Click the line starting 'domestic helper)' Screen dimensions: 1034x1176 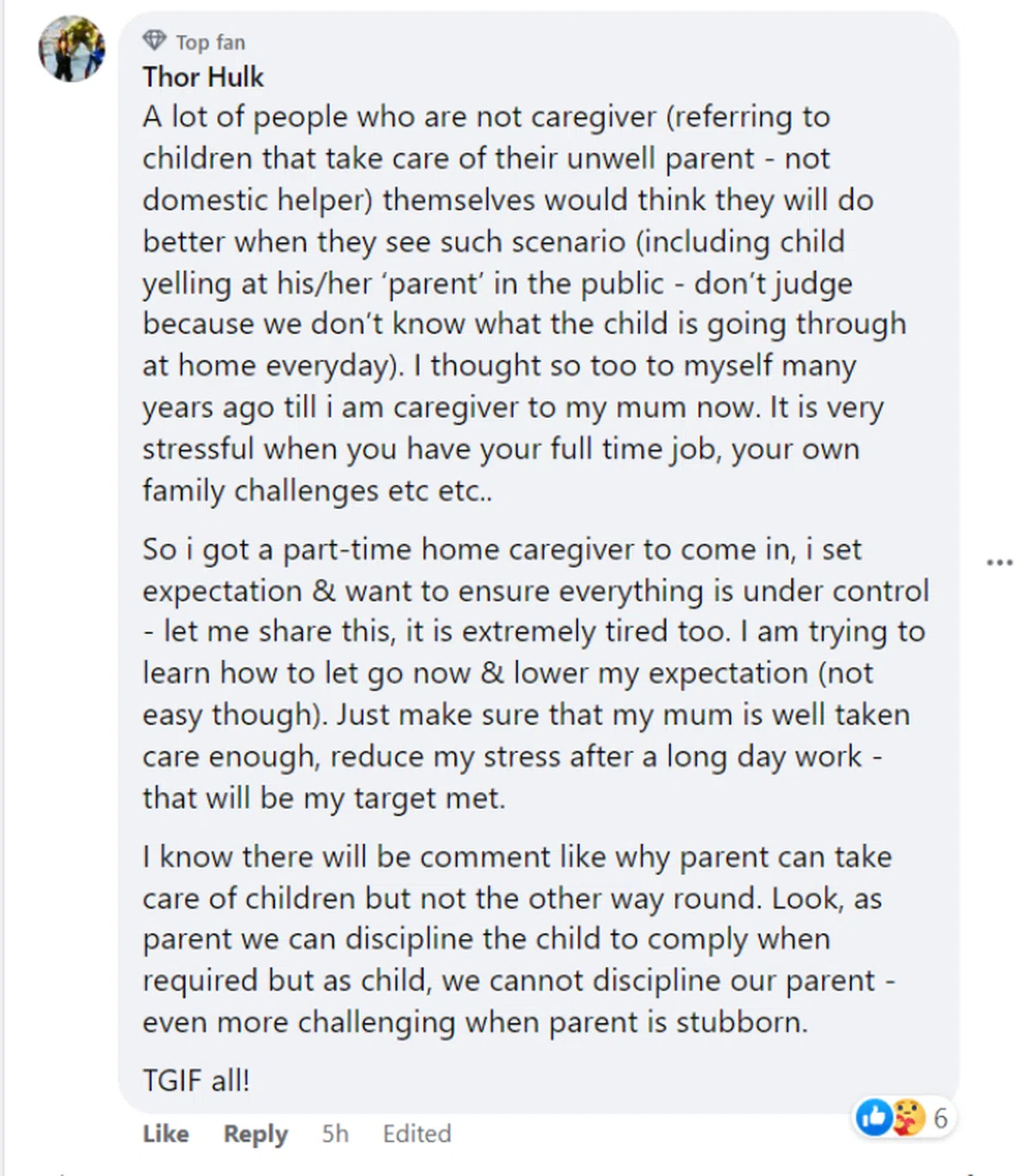[508, 200]
